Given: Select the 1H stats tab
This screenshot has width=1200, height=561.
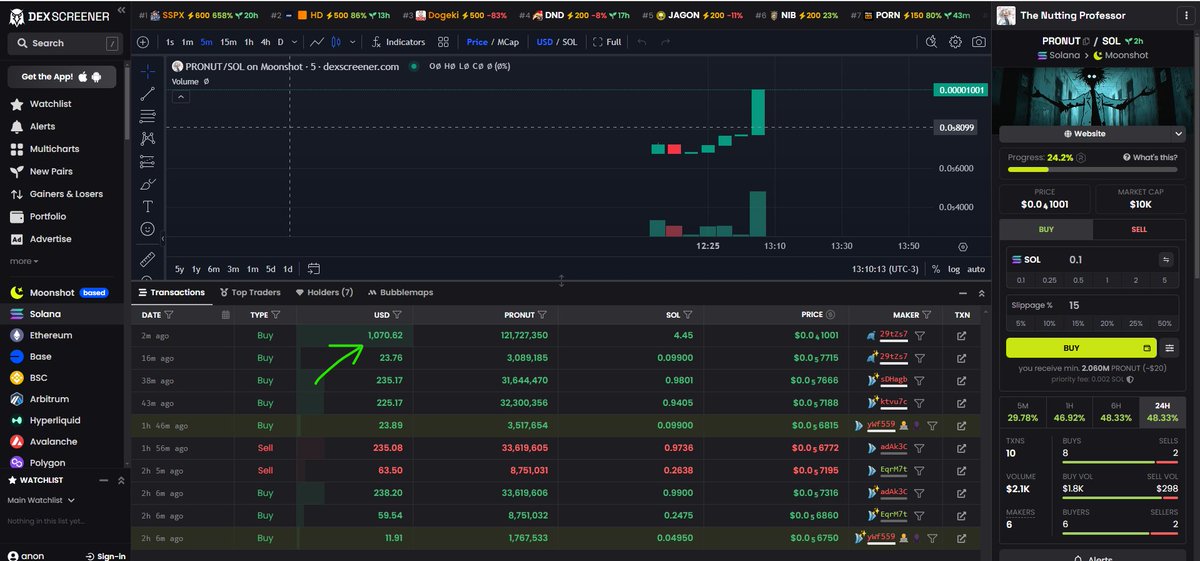Looking at the screenshot, I should (x=1069, y=411).
